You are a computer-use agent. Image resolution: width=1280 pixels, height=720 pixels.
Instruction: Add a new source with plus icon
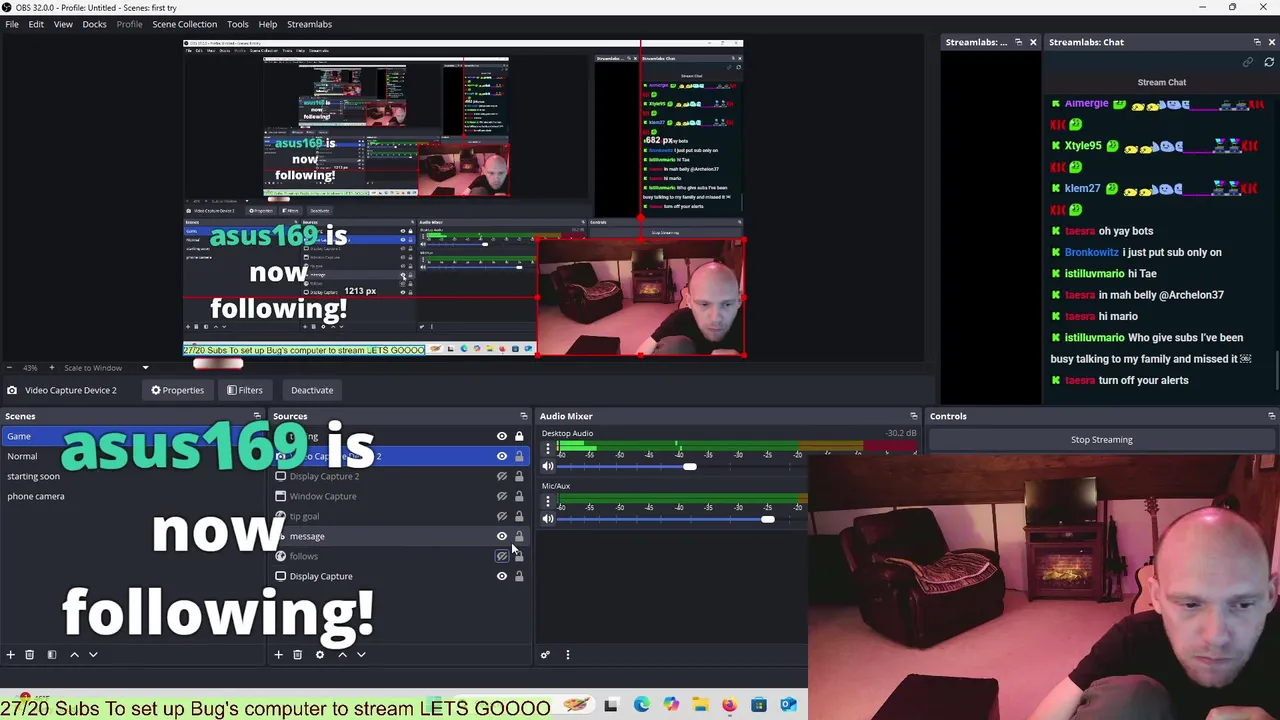click(x=278, y=655)
